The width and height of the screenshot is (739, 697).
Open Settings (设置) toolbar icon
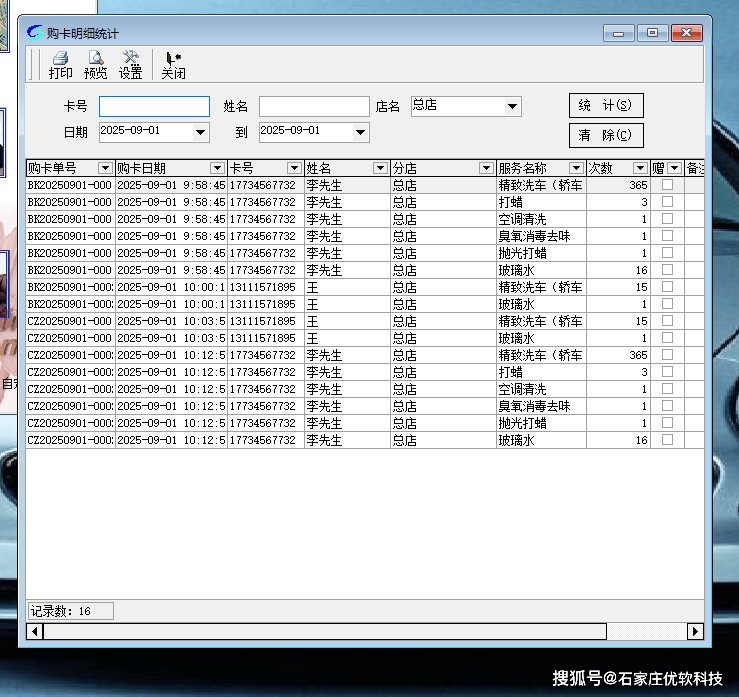pyautogui.click(x=130, y=65)
